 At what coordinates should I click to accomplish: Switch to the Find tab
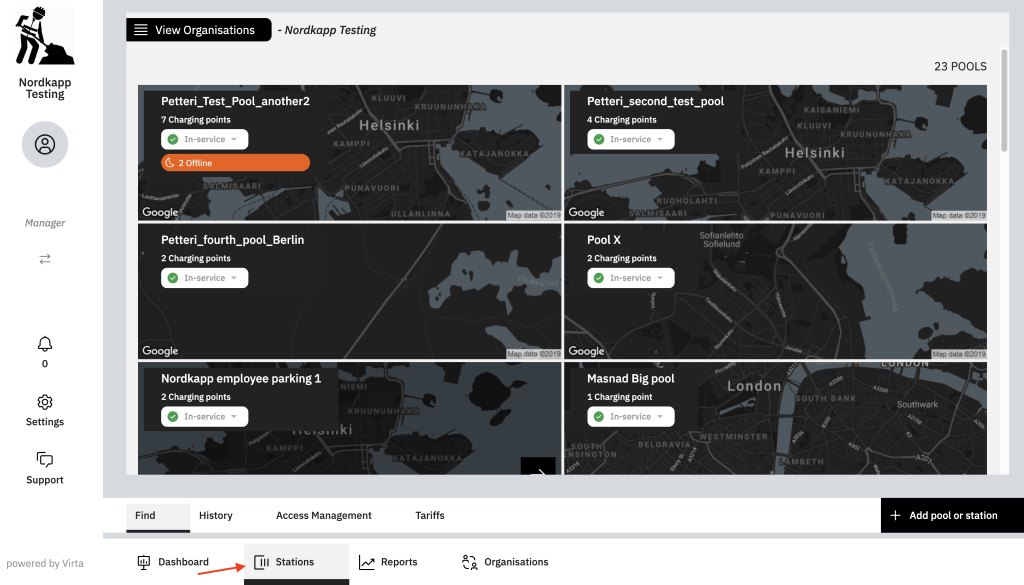click(x=158, y=516)
